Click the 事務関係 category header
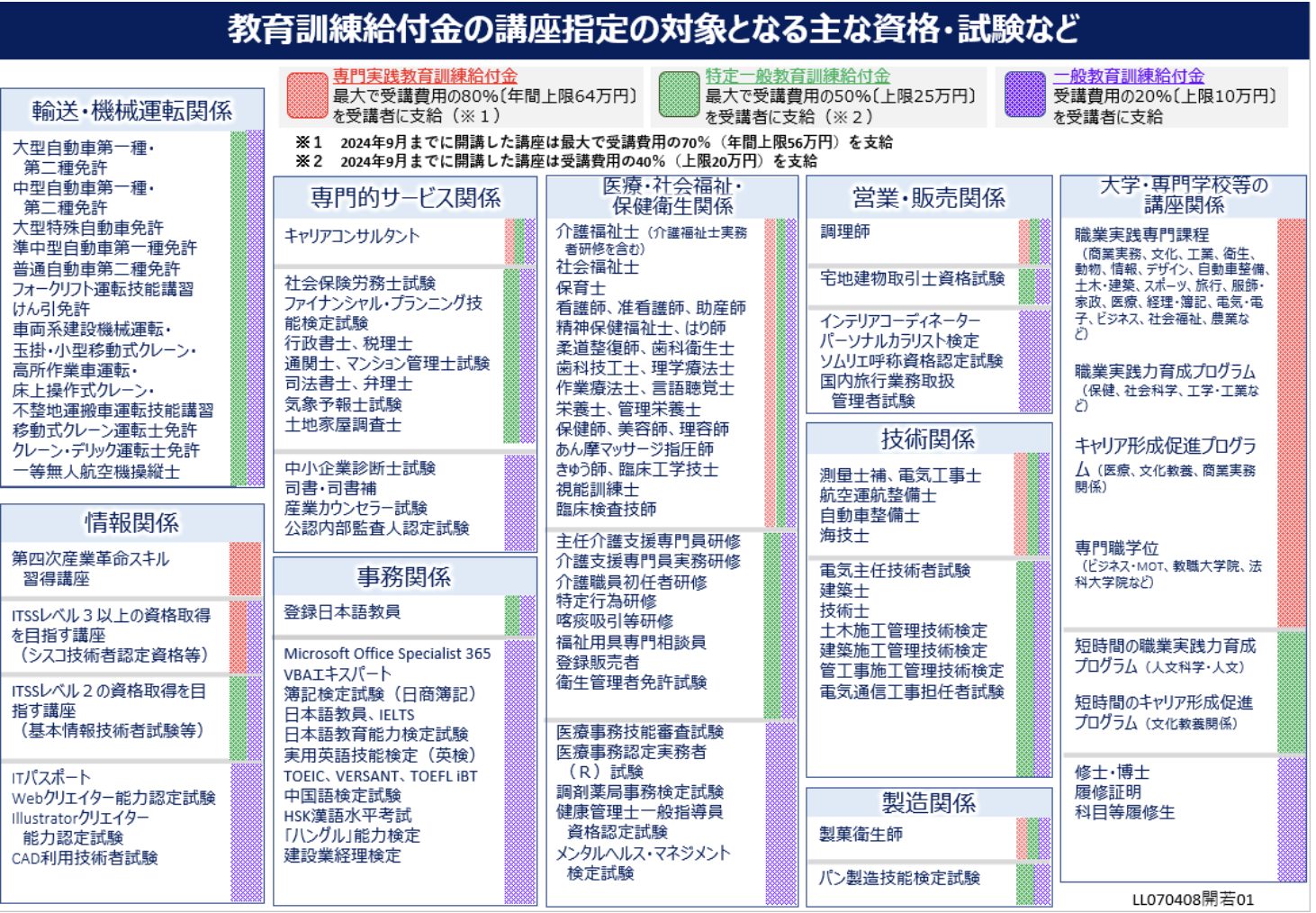 [x=404, y=577]
